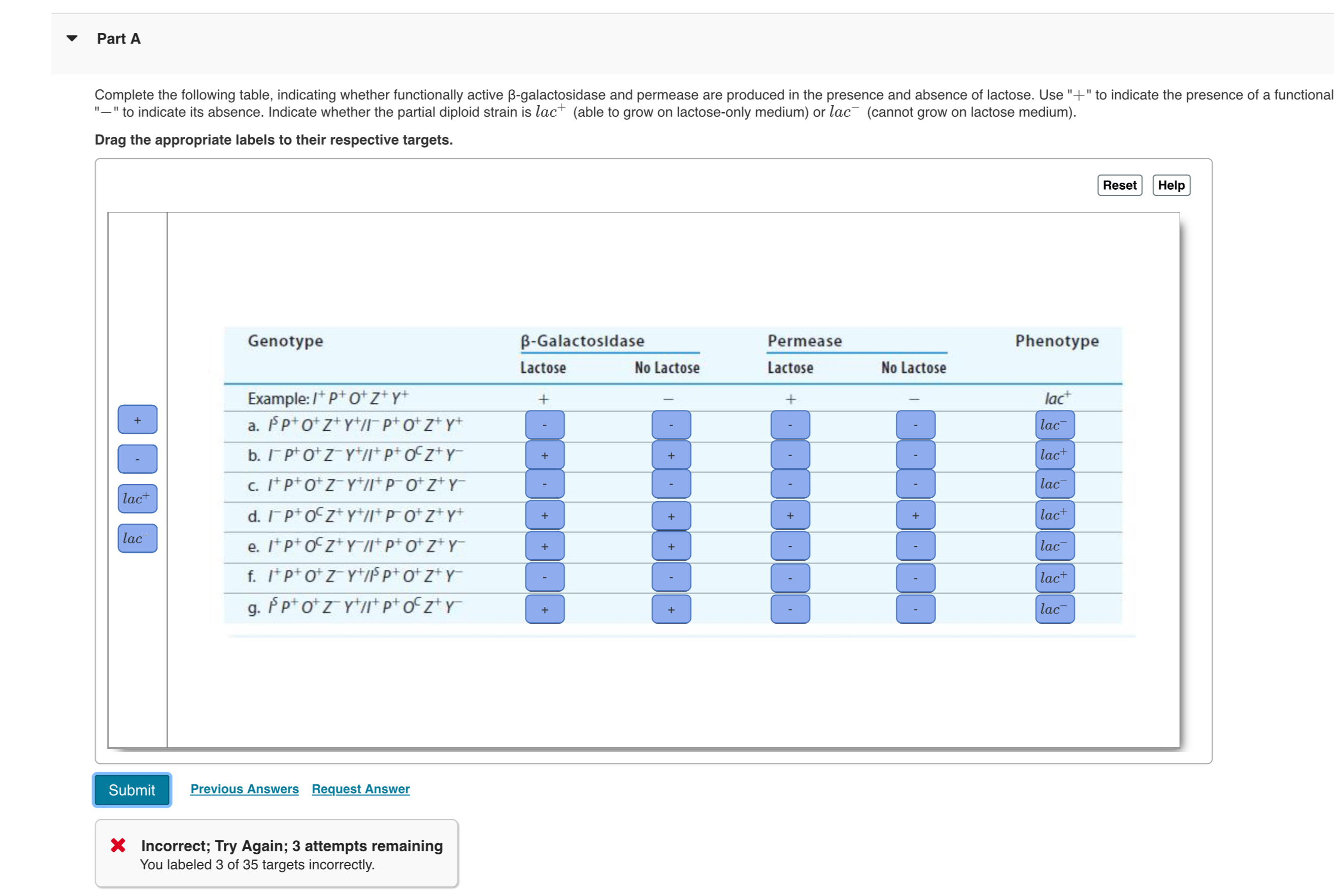Pick the plus label in the sidebar
The width and height of the screenshot is (1334, 896).
click(x=137, y=420)
